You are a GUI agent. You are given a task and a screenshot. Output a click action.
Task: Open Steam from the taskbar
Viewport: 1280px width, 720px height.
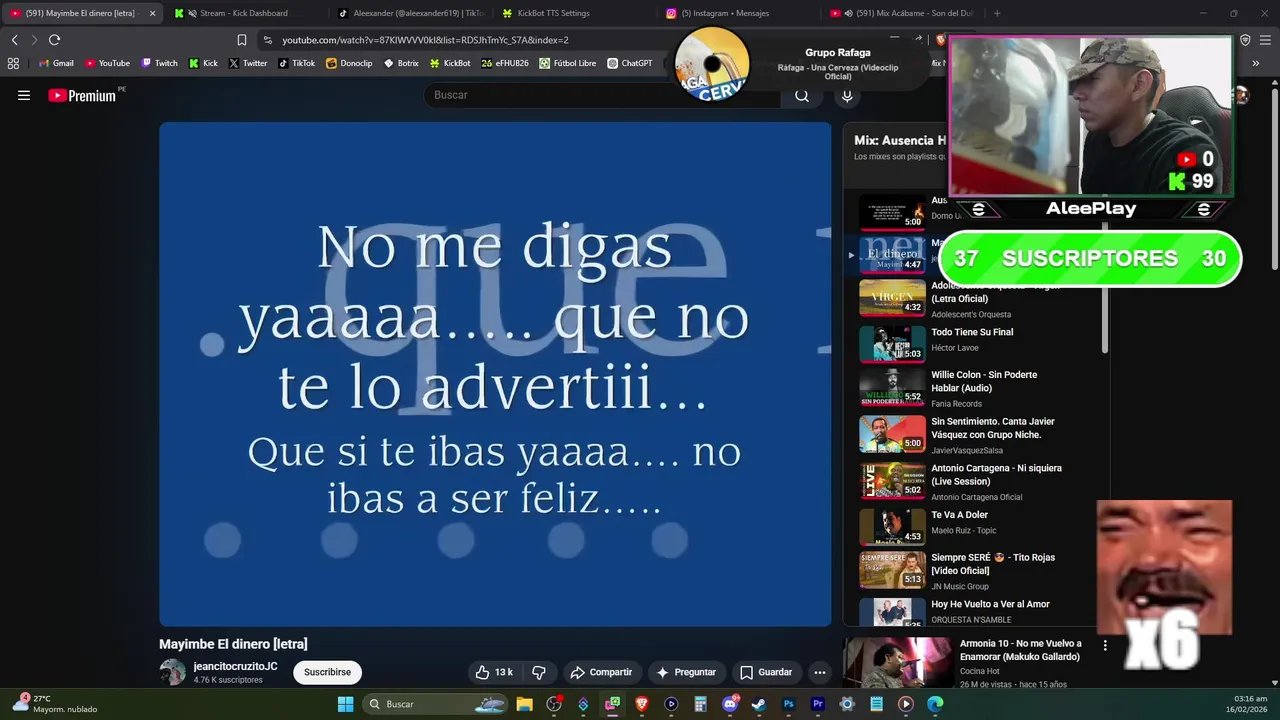(759, 704)
